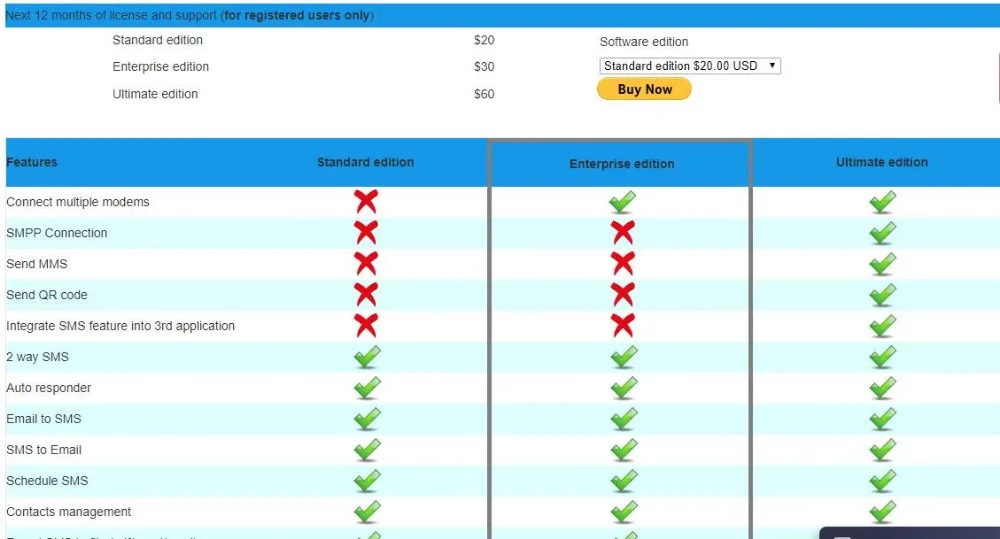Click green check for Integrate SMS feature Ultimate
The width and height of the screenshot is (1000, 539).
click(x=883, y=325)
